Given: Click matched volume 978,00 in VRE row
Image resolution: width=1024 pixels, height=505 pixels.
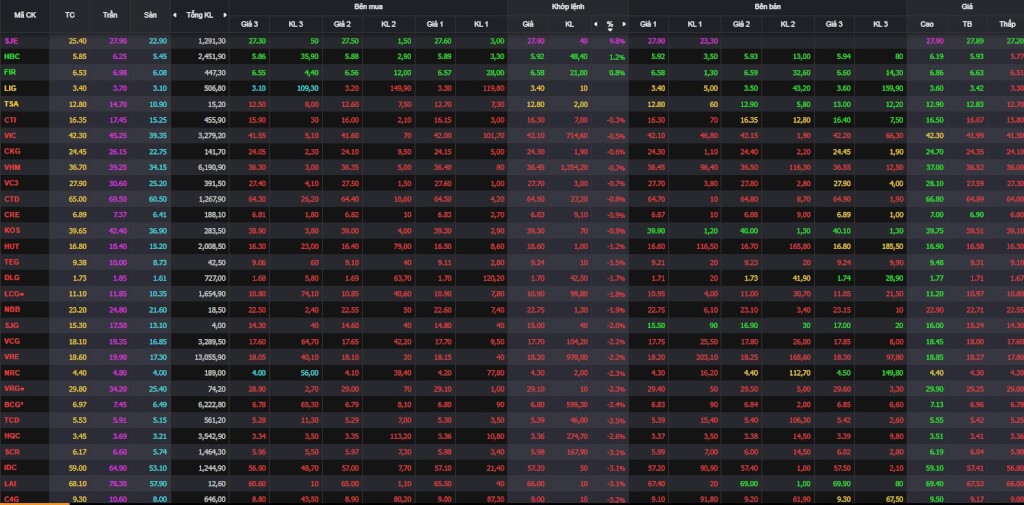Looking at the screenshot, I should tap(576, 357).
